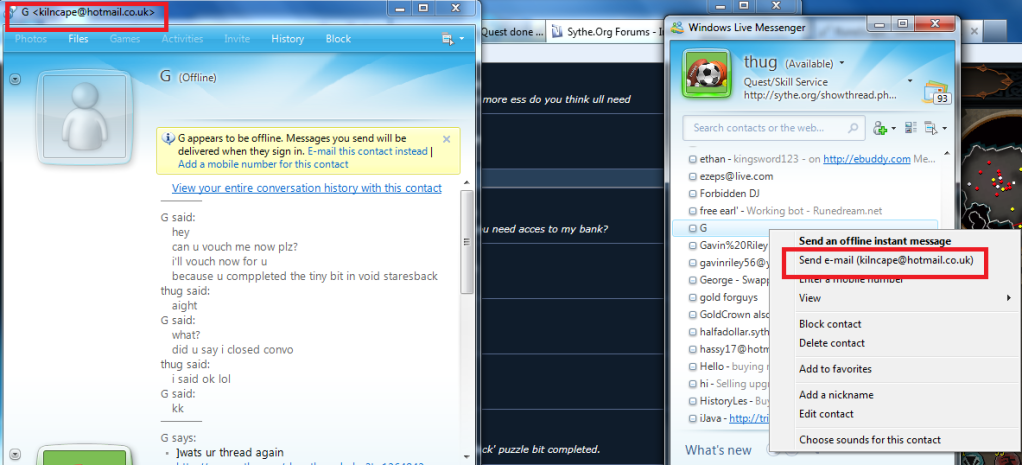Open the personal message dropdown arrow
This screenshot has height=465, width=1022.
click(x=910, y=82)
